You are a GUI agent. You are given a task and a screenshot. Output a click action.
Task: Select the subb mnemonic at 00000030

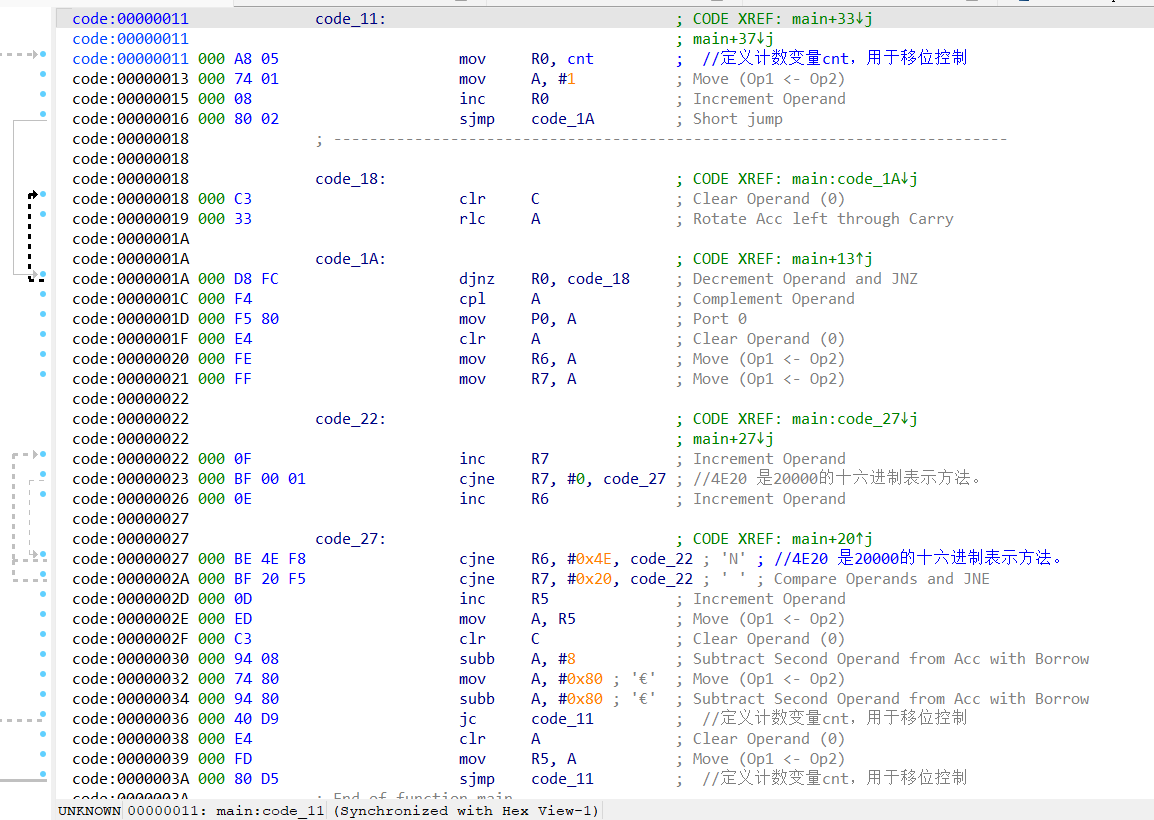point(477,659)
